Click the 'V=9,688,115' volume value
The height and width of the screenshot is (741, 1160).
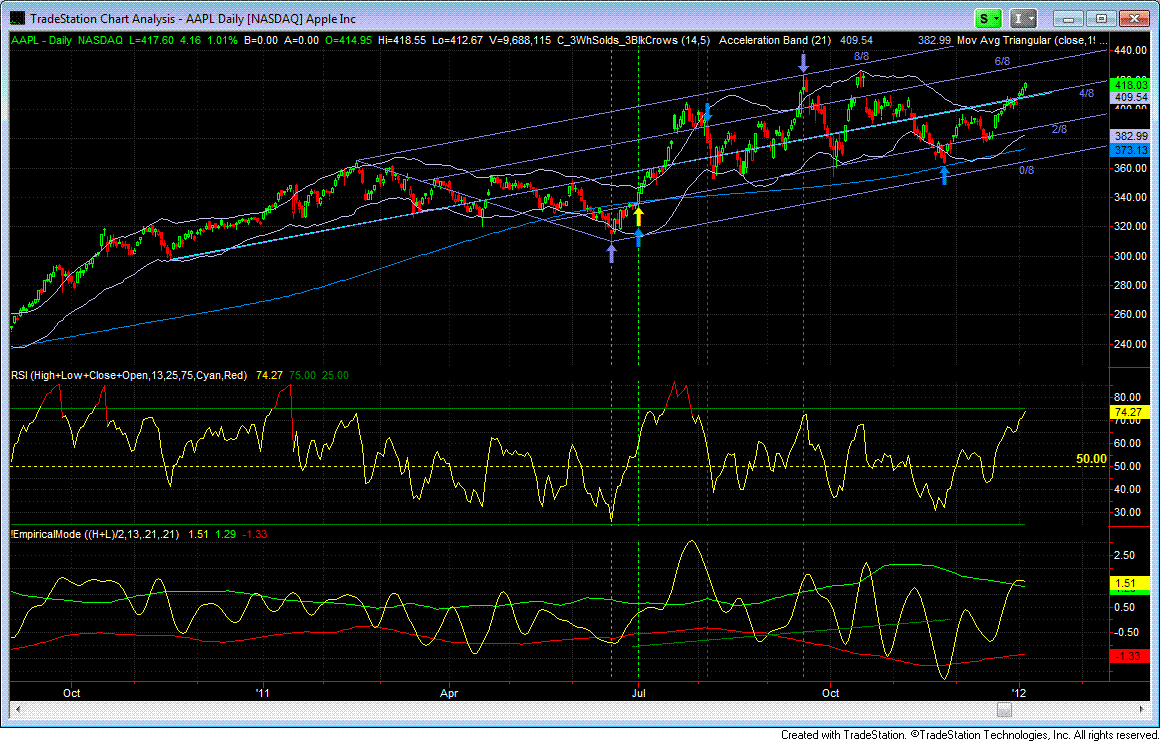click(x=522, y=41)
